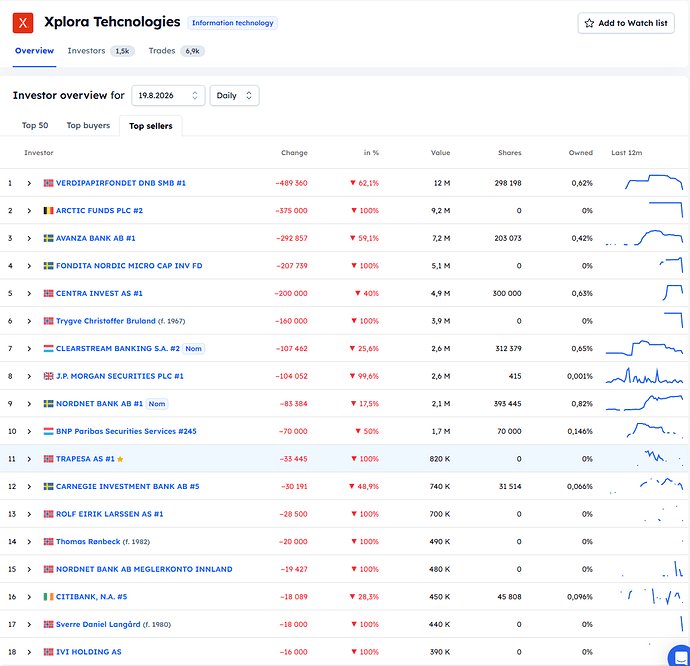Click the Norwegian flag beside ROLF EIRIK LARSSEN
The height and width of the screenshot is (666, 690).
coord(48,514)
